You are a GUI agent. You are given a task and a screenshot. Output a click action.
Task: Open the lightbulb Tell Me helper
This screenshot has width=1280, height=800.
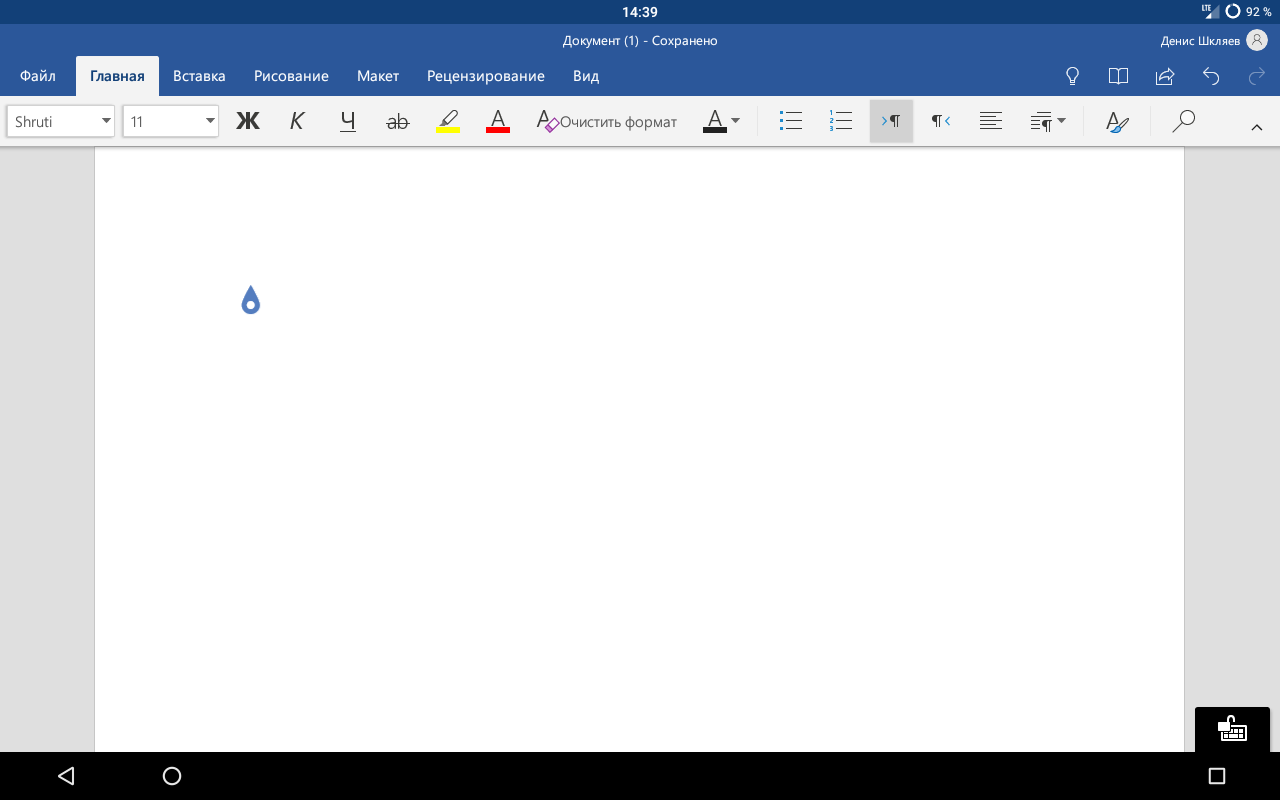point(1072,76)
